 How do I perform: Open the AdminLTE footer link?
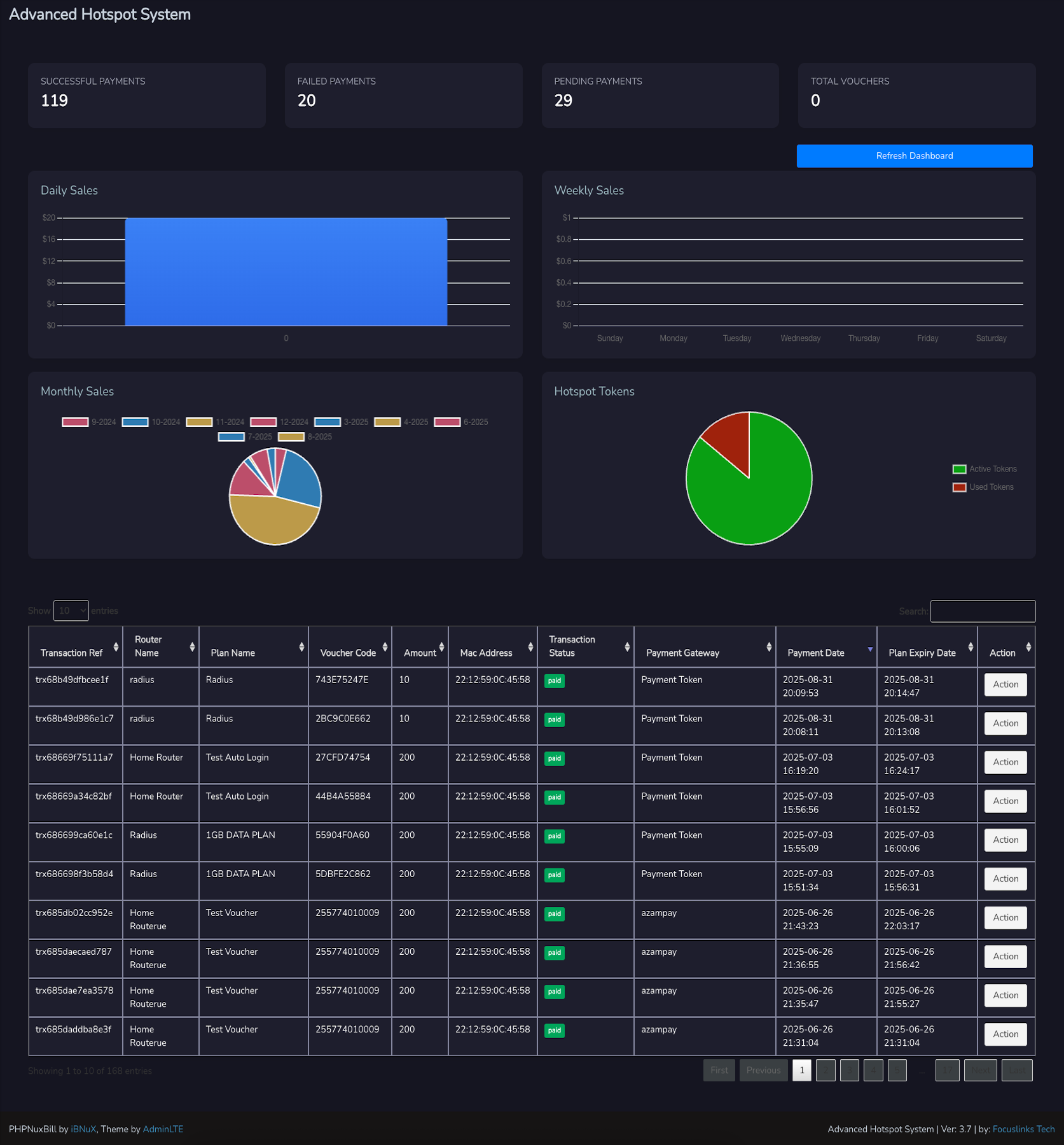click(x=163, y=1129)
